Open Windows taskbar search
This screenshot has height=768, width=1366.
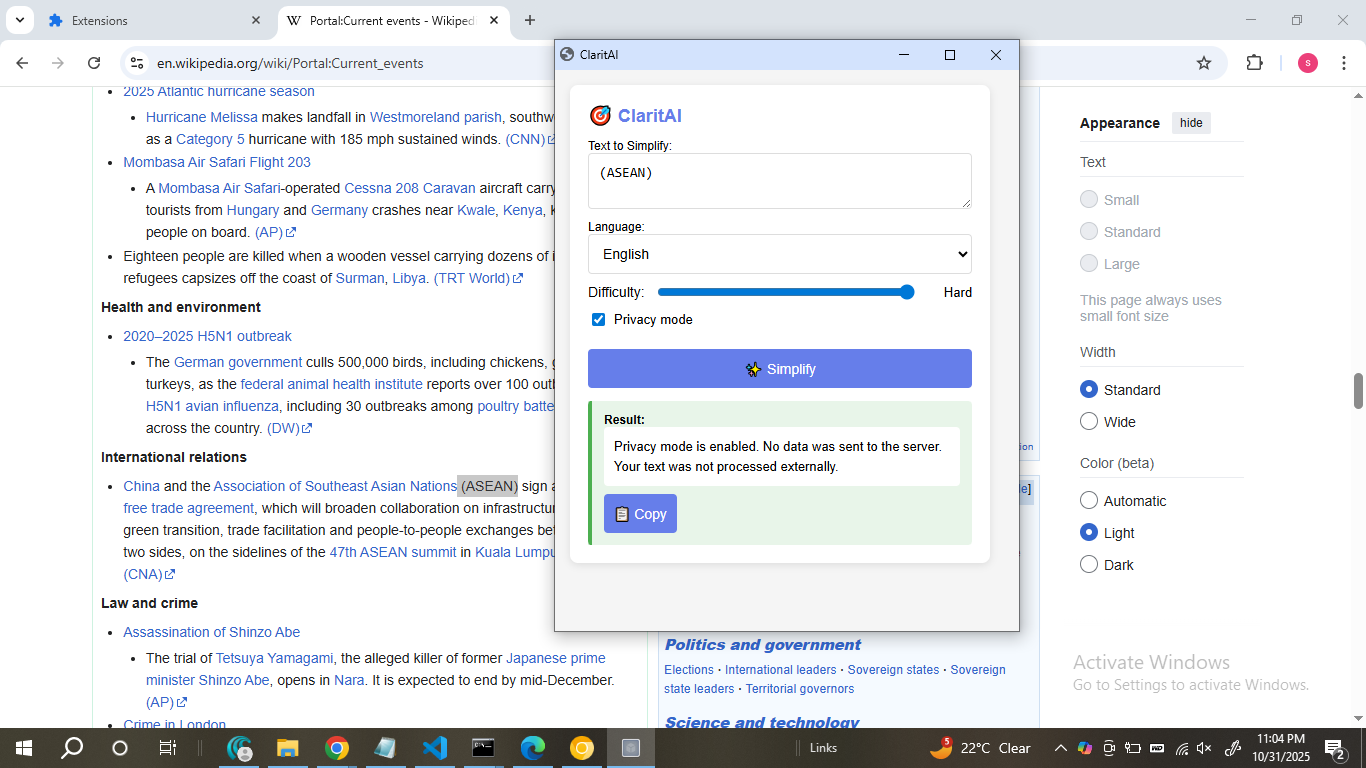pos(72,748)
